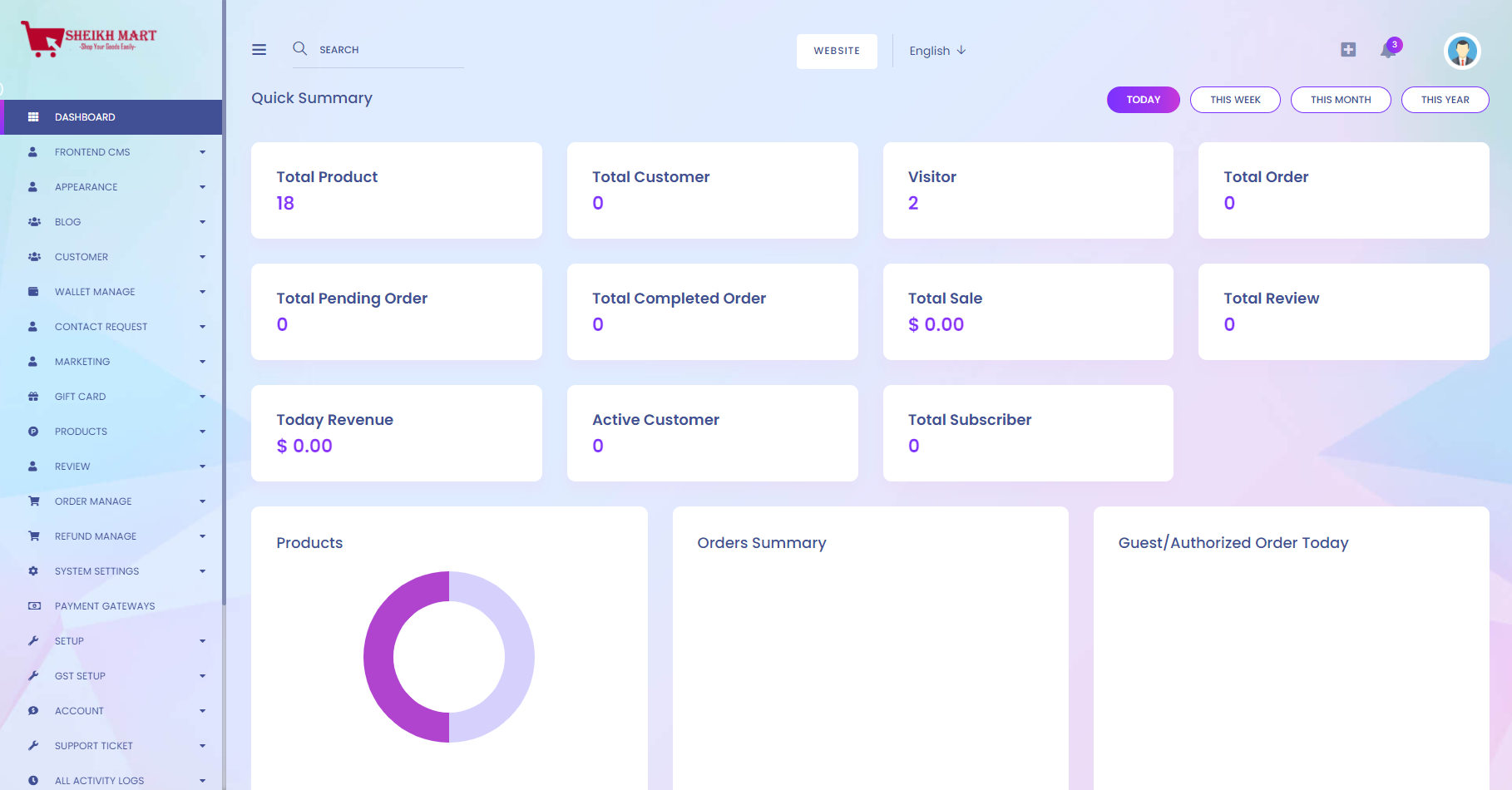Click the Payment Gateways sidebar icon

pyautogui.click(x=34, y=606)
